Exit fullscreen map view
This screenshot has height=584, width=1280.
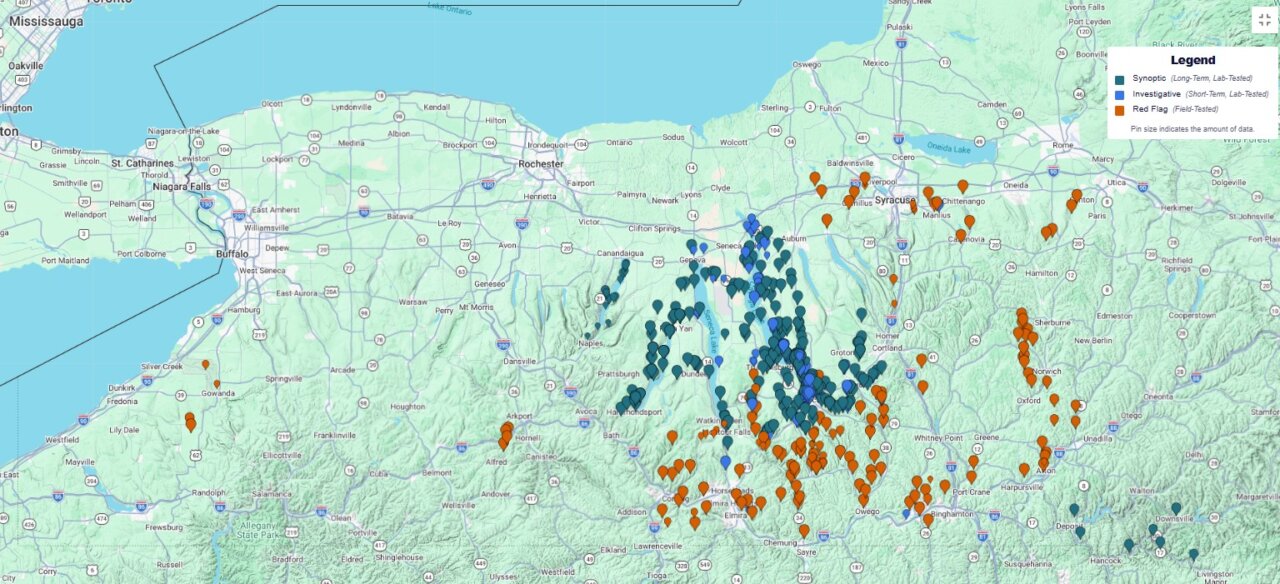(1264, 20)
